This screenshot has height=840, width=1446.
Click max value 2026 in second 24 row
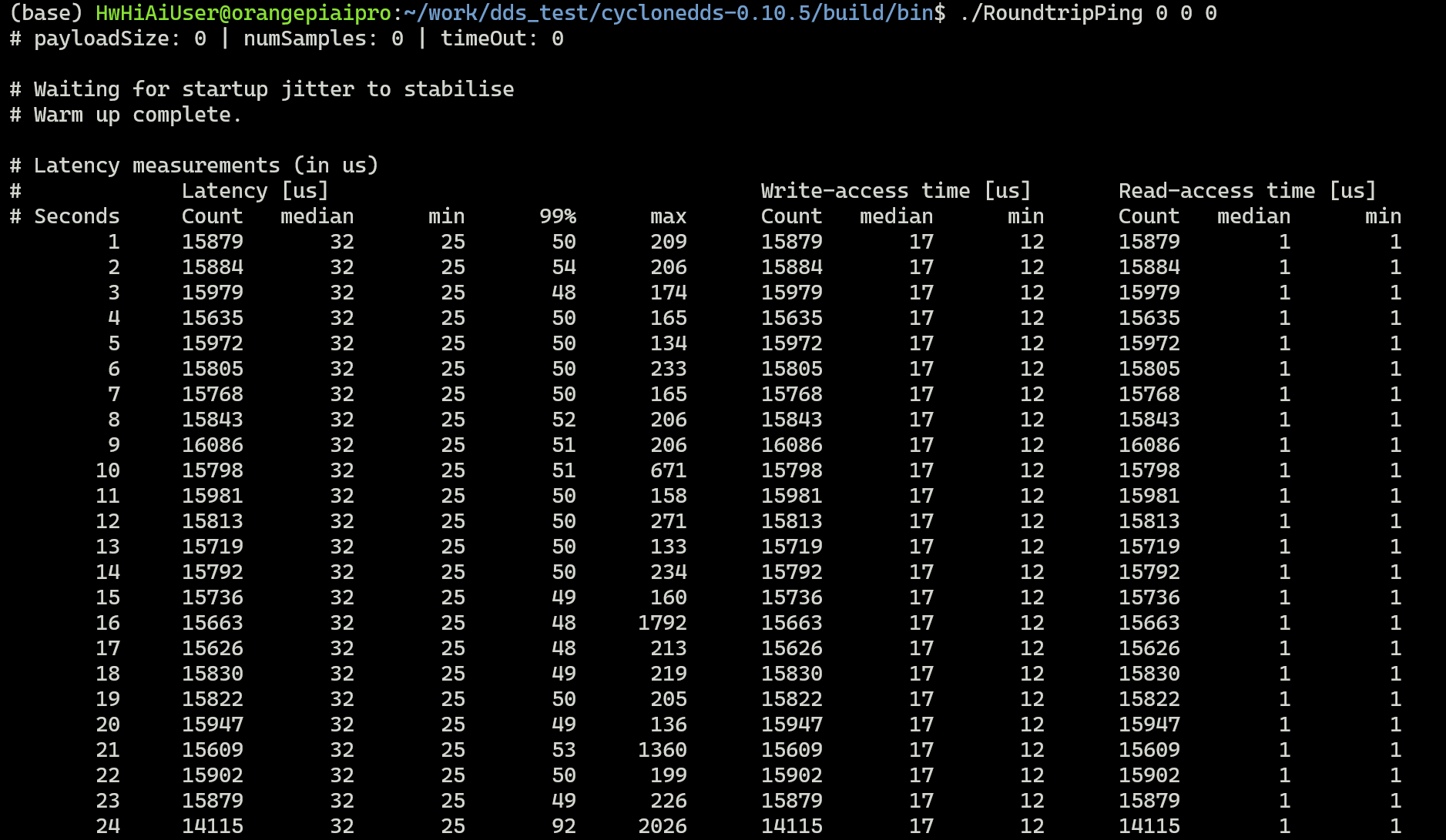(x=663, y=826)
